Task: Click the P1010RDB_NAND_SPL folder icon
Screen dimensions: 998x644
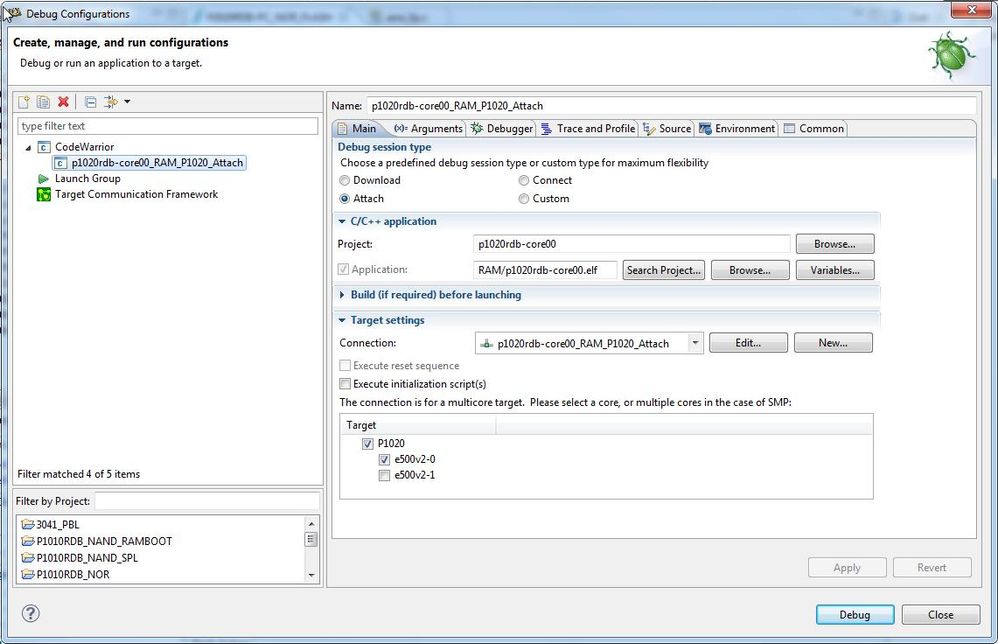Action: (27, 557)
